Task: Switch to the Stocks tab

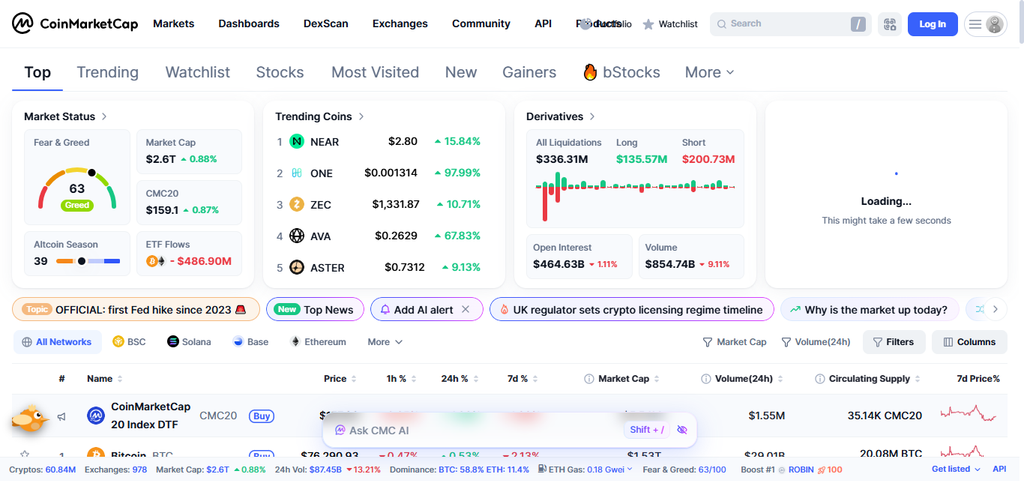Action: click(x=280, y=72)
